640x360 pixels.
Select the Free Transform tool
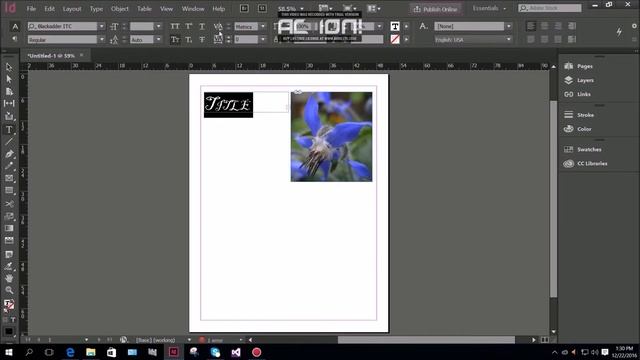9,216
